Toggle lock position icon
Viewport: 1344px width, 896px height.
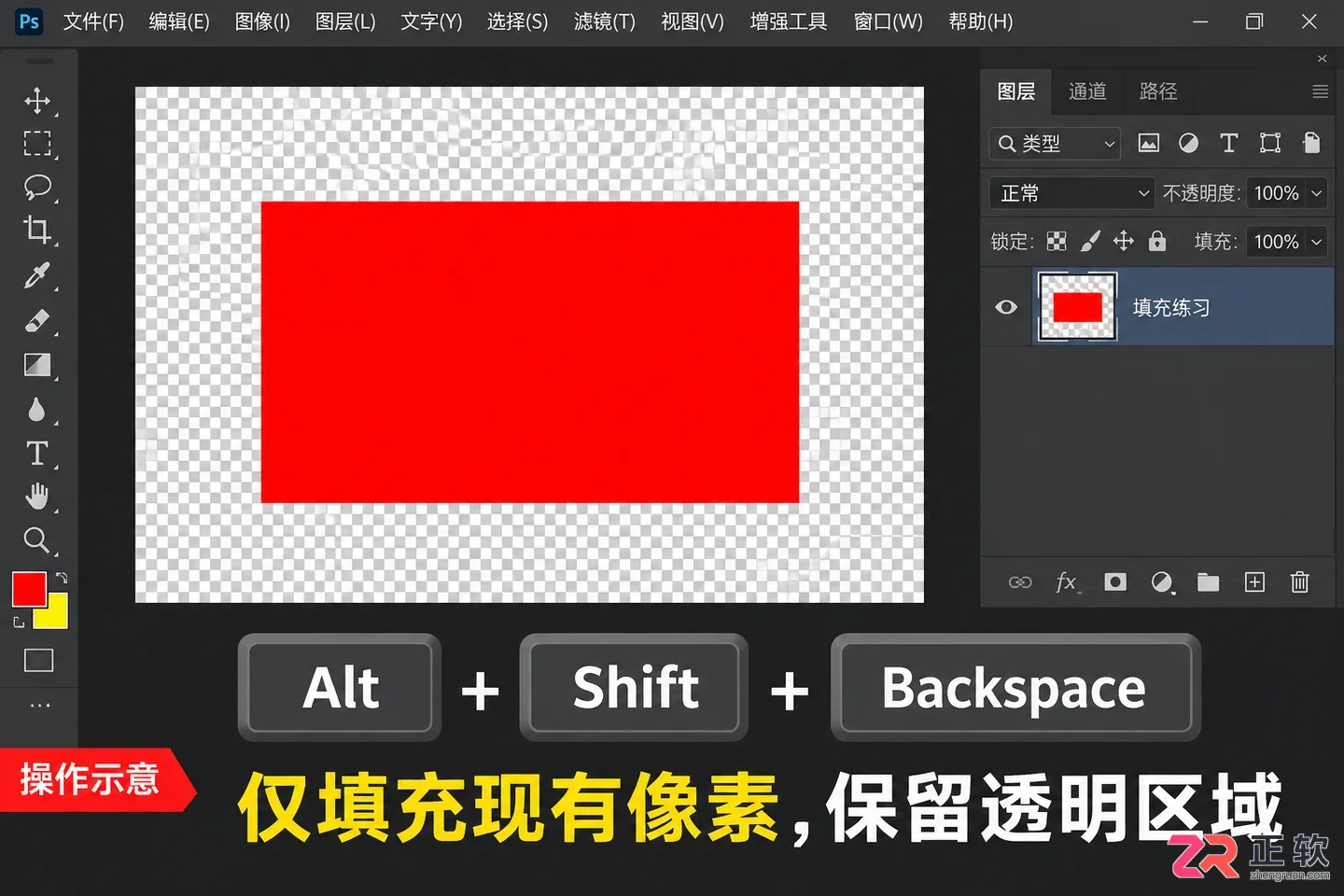pyautogui.click(x=1124, y=242)
